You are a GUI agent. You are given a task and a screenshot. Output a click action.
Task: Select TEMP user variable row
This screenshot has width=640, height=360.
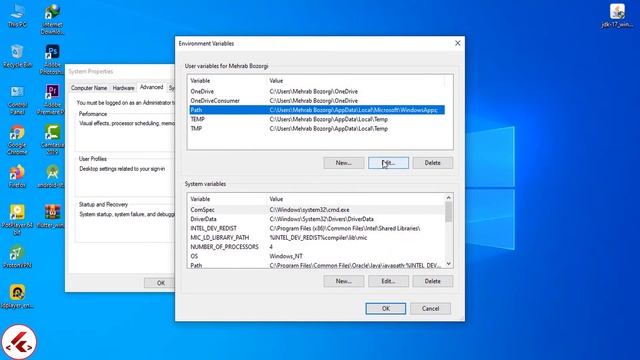pyautogui.click(x=317, y=119)
